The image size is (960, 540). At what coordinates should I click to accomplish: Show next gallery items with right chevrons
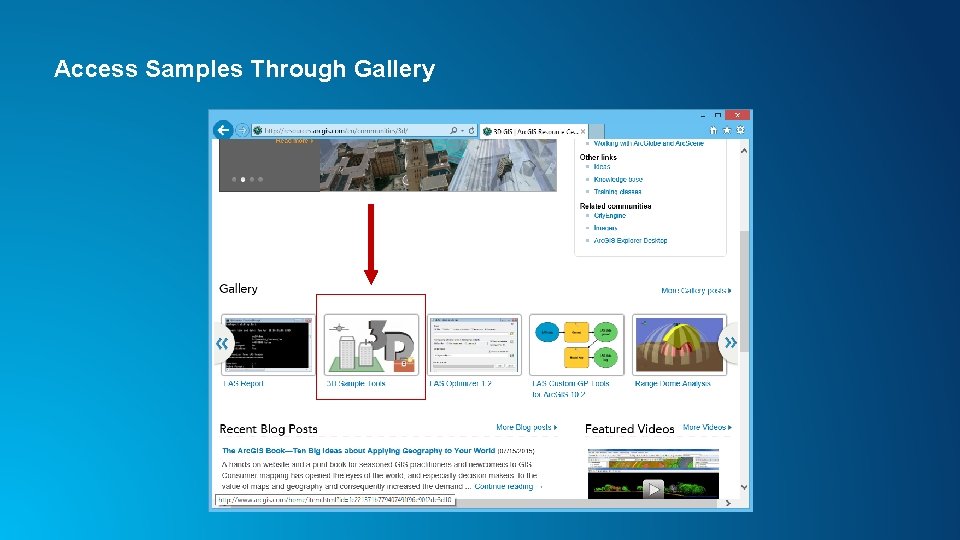pos(730,342)
